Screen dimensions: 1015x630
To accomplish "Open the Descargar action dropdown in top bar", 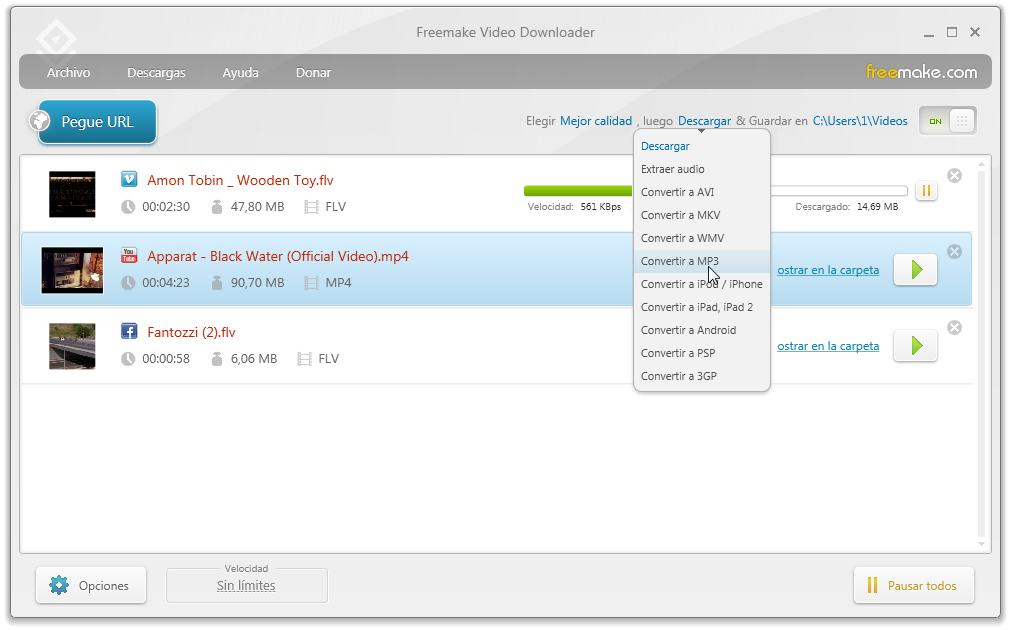I will (x=704, y=121).
